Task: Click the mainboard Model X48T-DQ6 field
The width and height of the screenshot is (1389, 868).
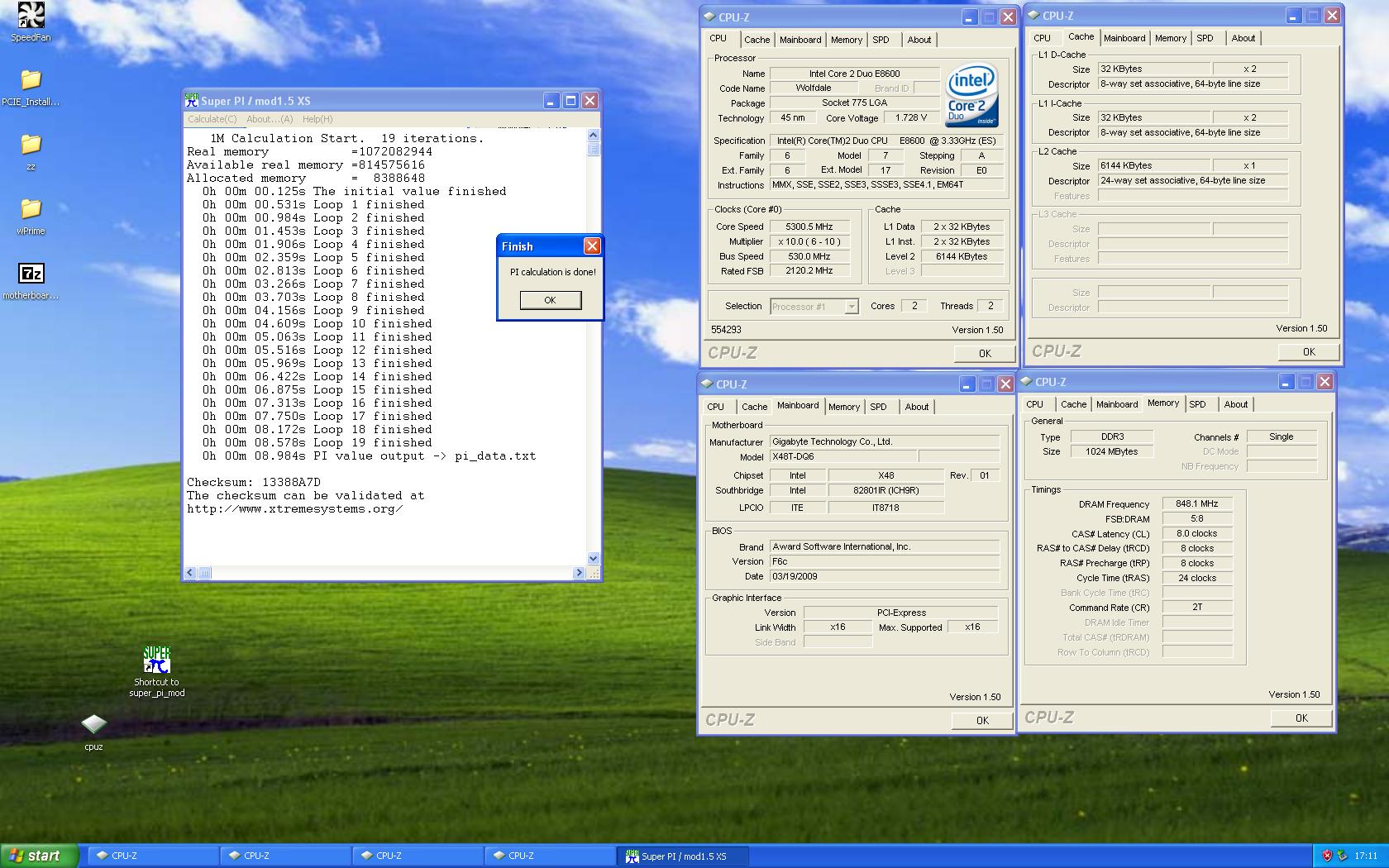Action: pyautogui.click(x=843, y=457)
